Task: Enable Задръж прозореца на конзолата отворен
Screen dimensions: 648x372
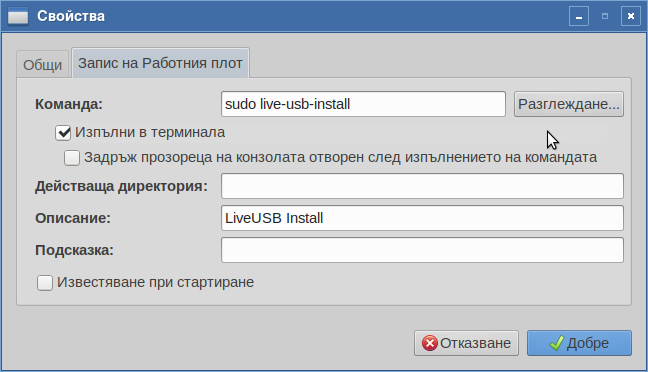Action: coord(72,158)
